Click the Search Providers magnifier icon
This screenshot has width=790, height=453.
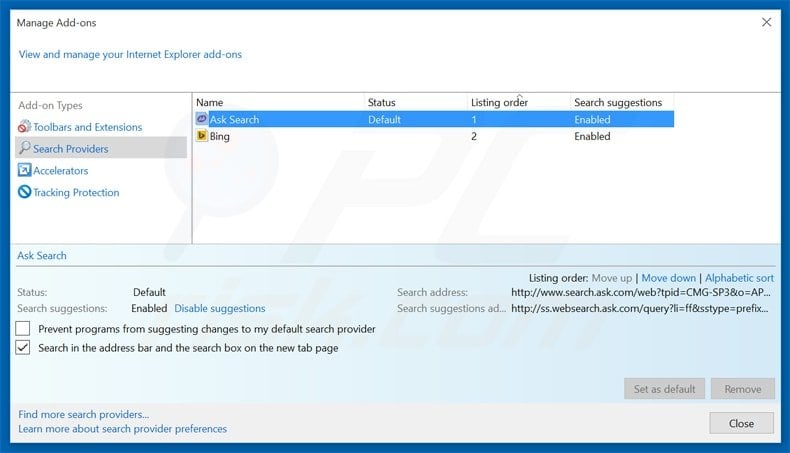[24, 148]
